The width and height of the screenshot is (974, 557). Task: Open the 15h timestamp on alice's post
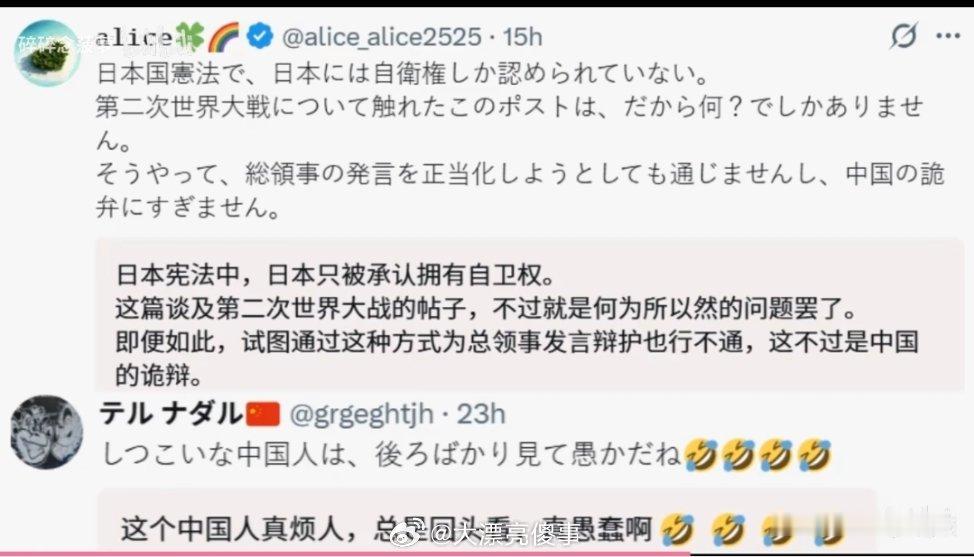tap(522, 37)
